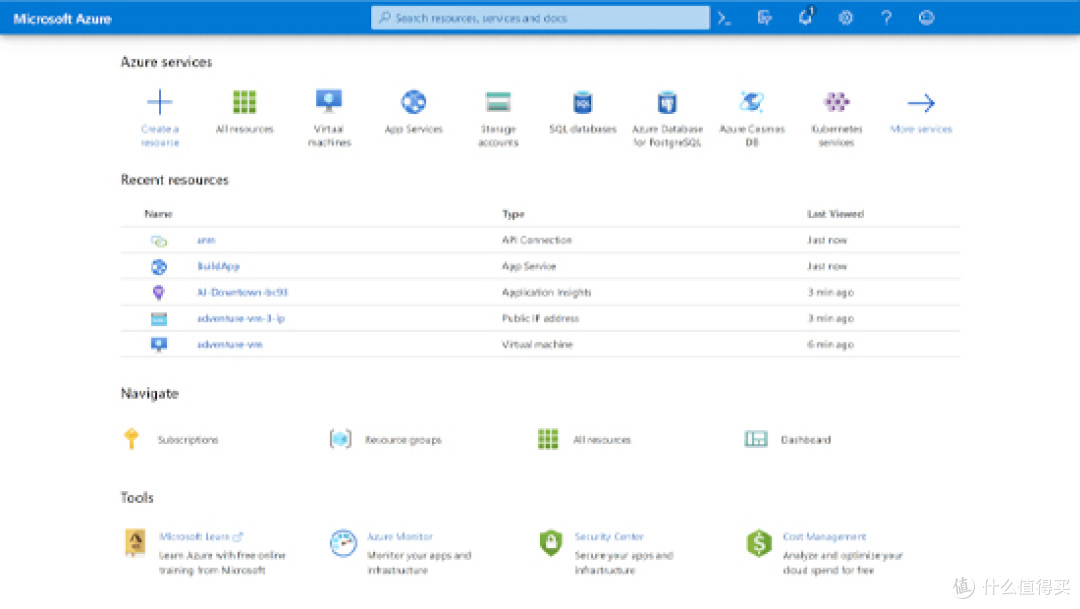Open the Help question mark menu
The height and width of the screenshot is (609, 1080).
tap(886, 19)
